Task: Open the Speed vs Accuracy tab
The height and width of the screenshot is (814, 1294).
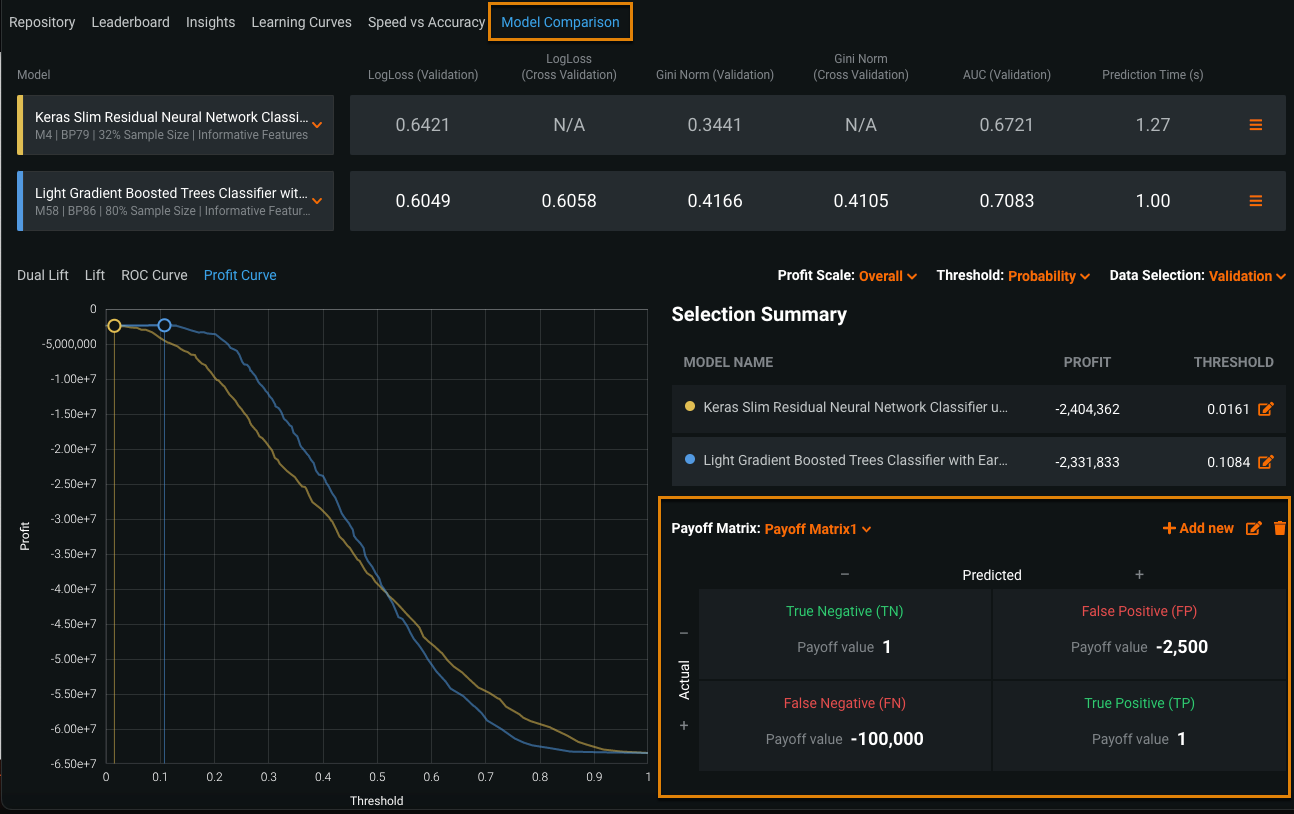Action: (426, 22)
